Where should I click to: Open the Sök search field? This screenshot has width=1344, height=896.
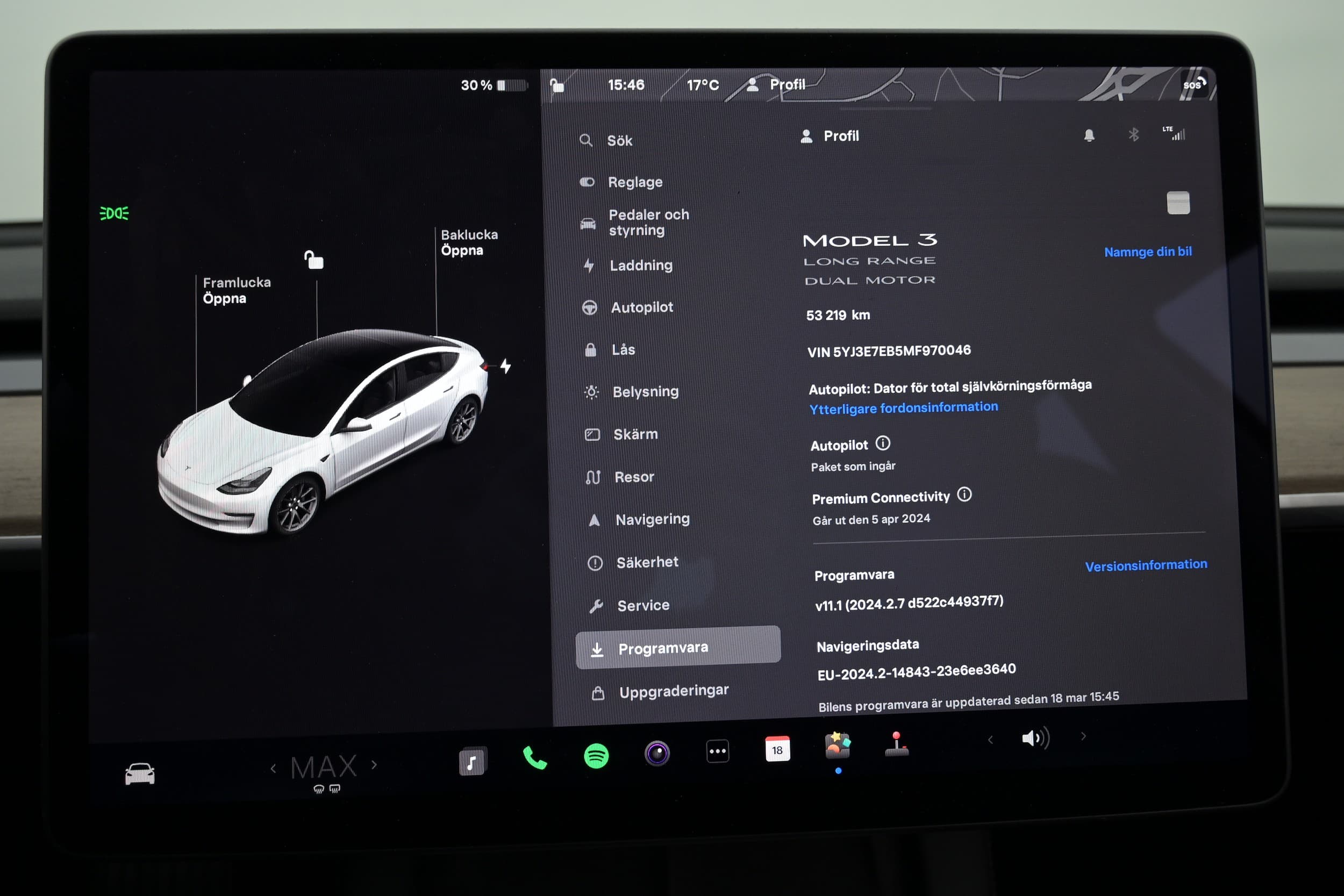coord(606,141)
